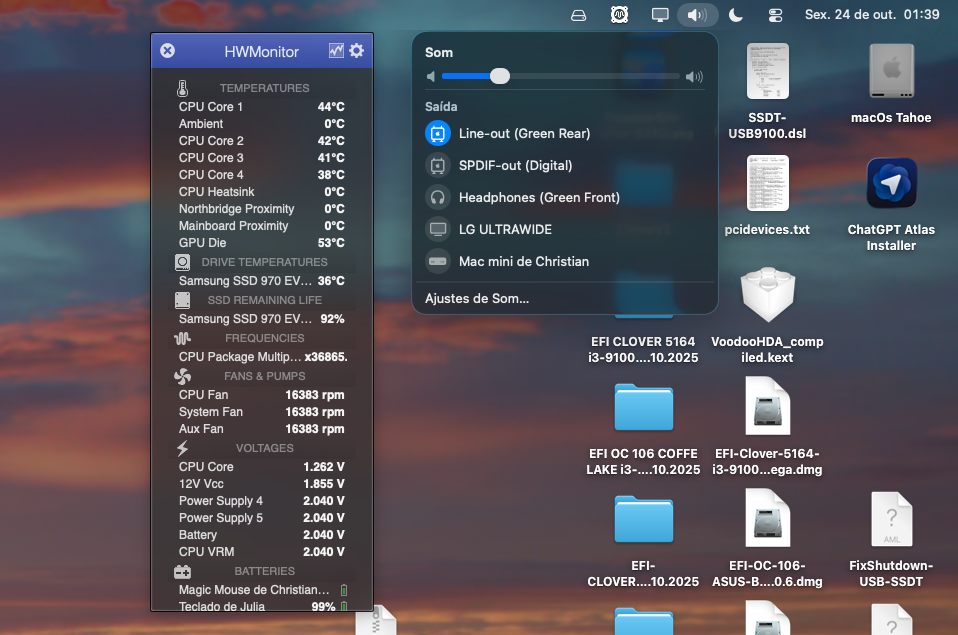The width and height of the screenshot is (958, 635).
Task: Select SSDT-USB9100.dsl file icon
Action: (767, 71)
